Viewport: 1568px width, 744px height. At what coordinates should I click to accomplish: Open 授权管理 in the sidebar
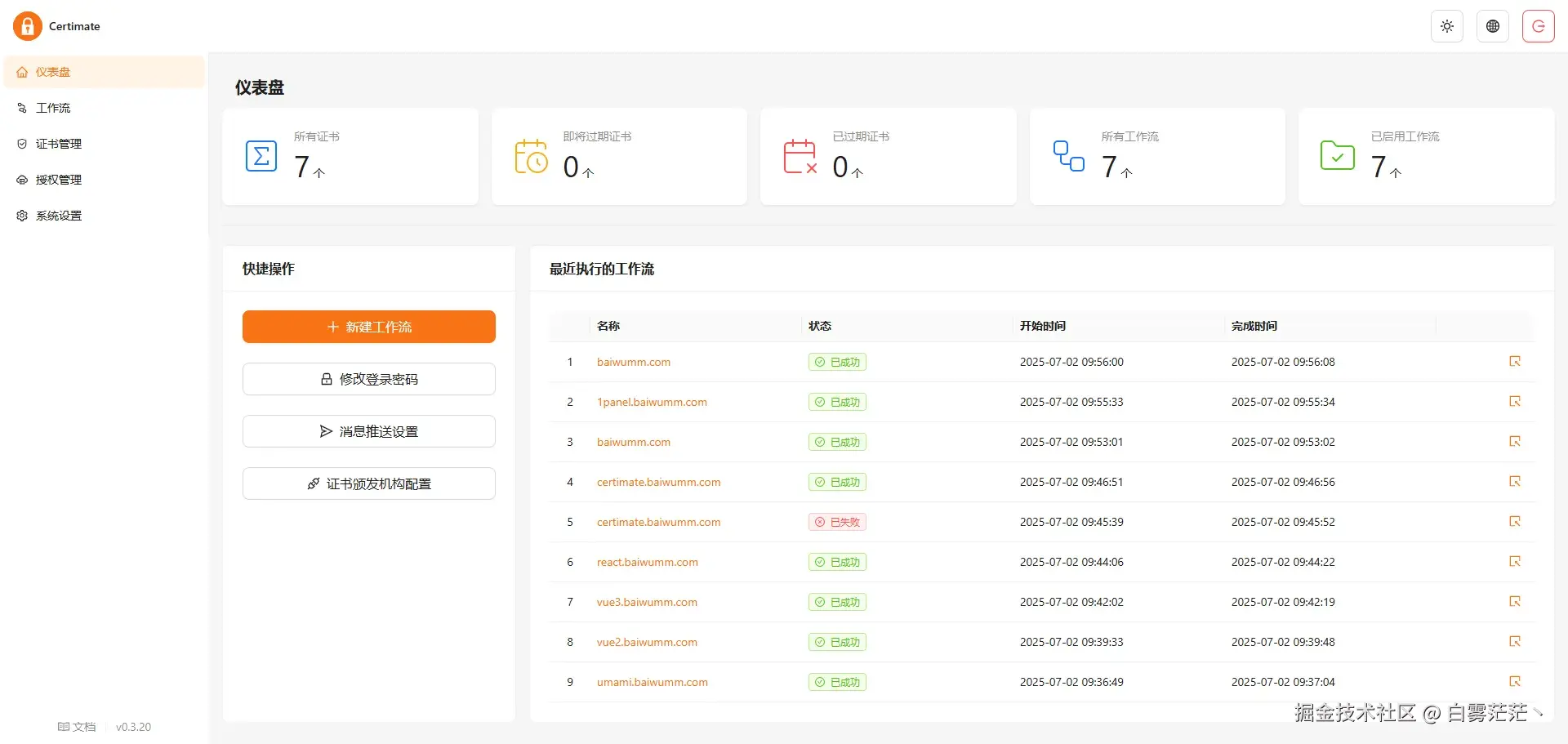[105, 180]
